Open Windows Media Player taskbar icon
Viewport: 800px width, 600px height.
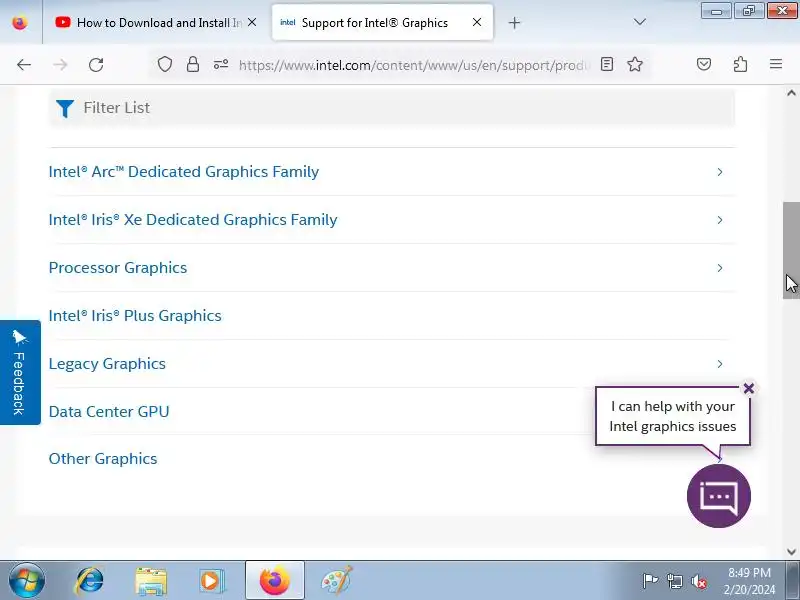[x=211, y=581]
